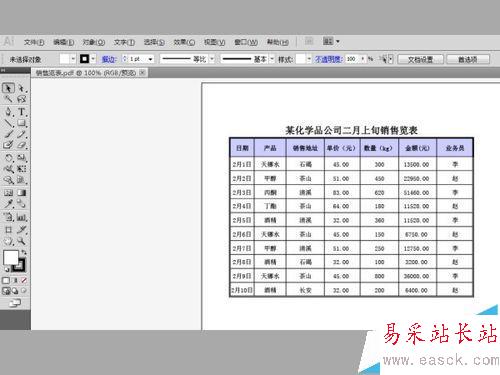Open the 文字(T) menu

click(x=124, y=42)
